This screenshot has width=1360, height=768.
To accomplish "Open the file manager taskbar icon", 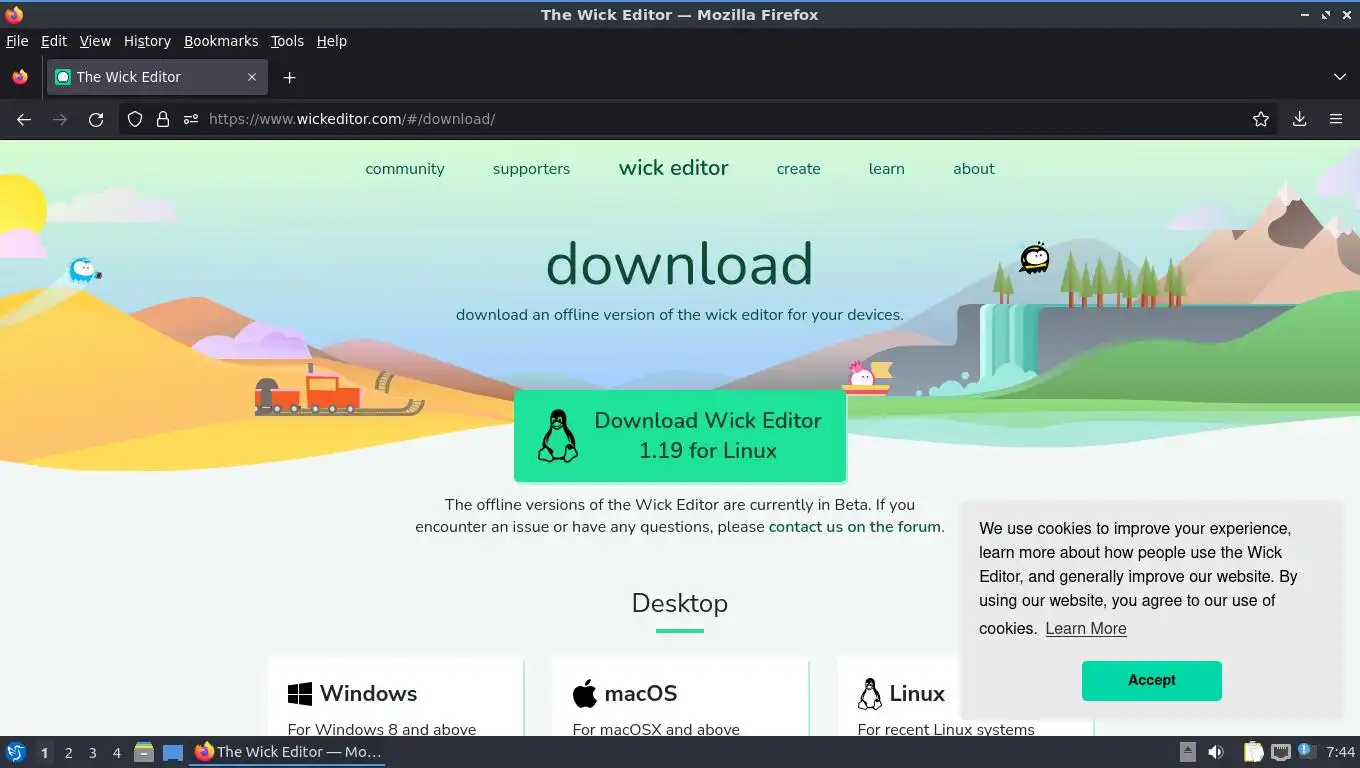I will (144, 752).
